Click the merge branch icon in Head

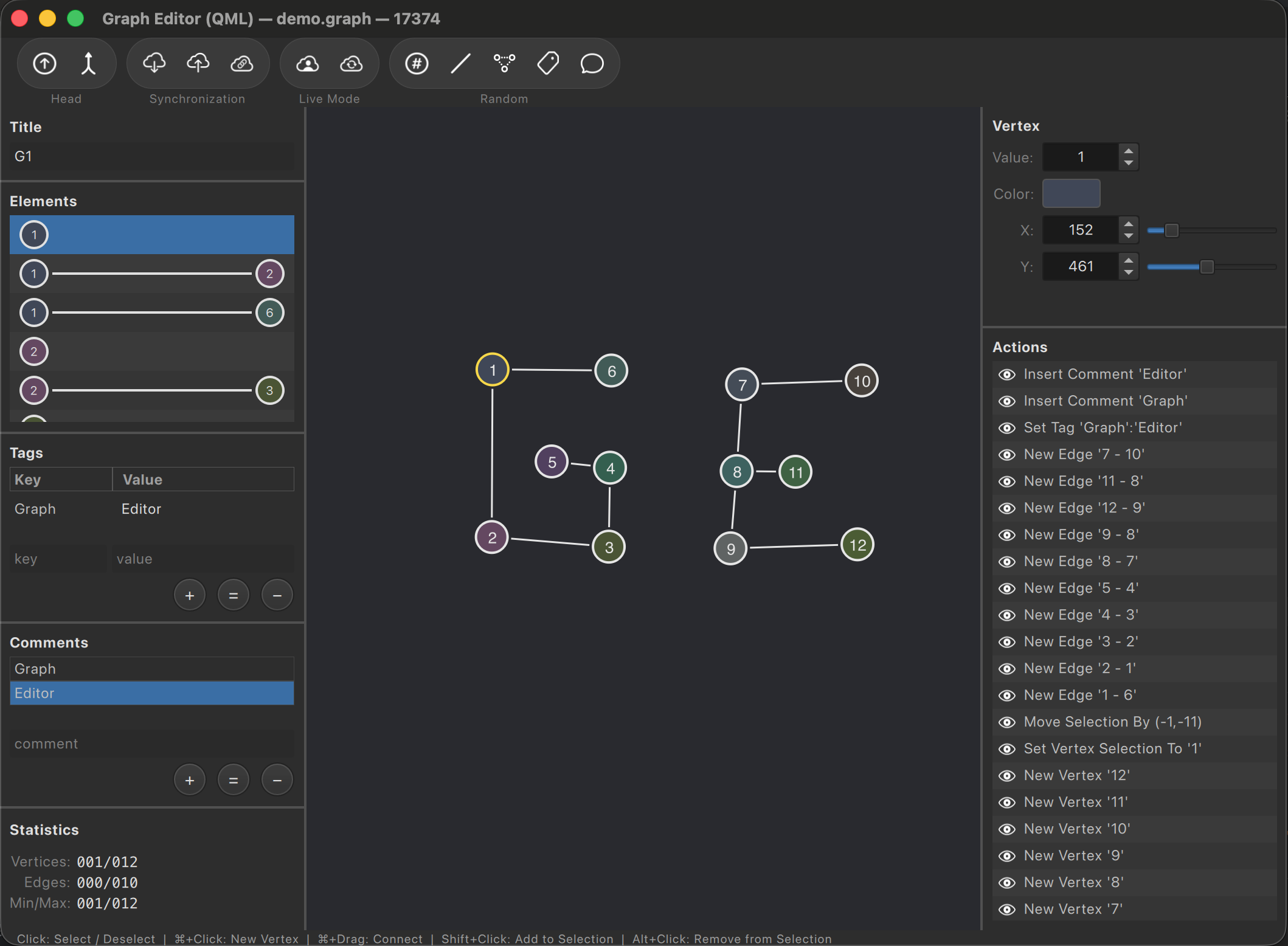(89, 63)
